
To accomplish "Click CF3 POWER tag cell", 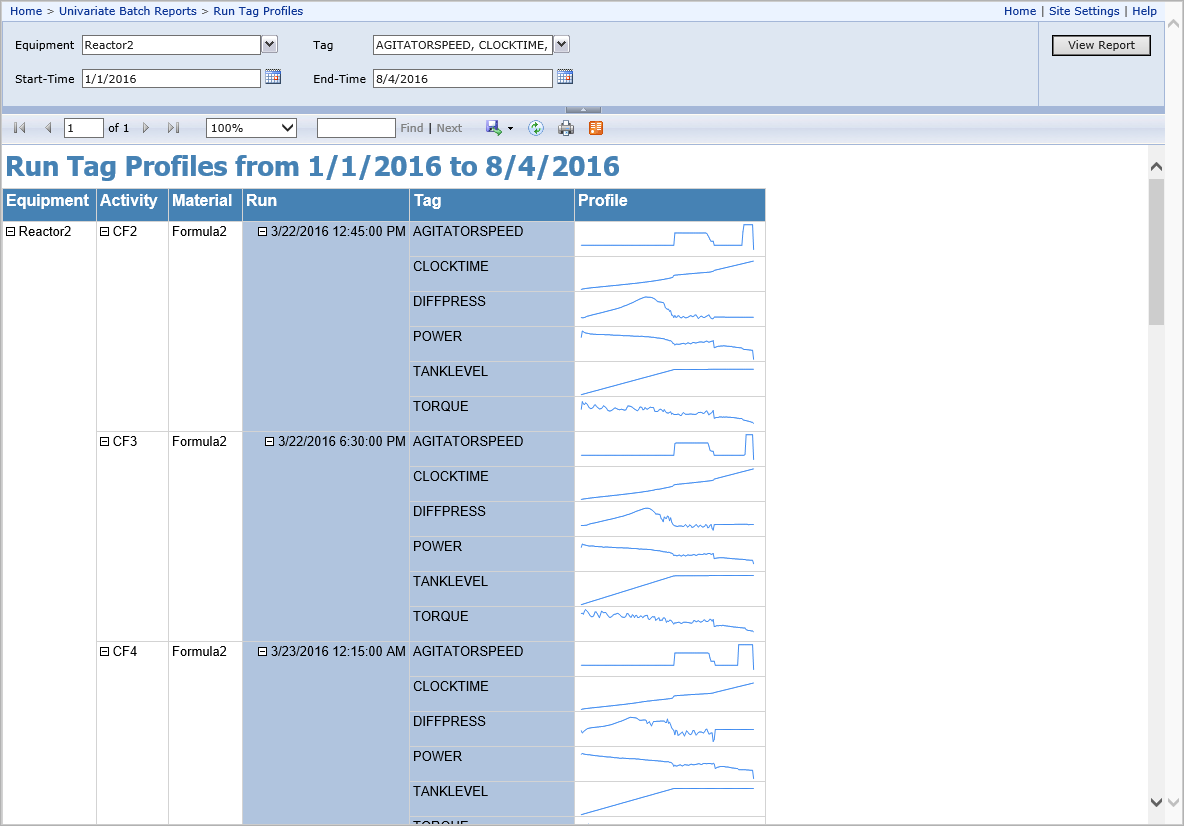I will tap(492, 554).
